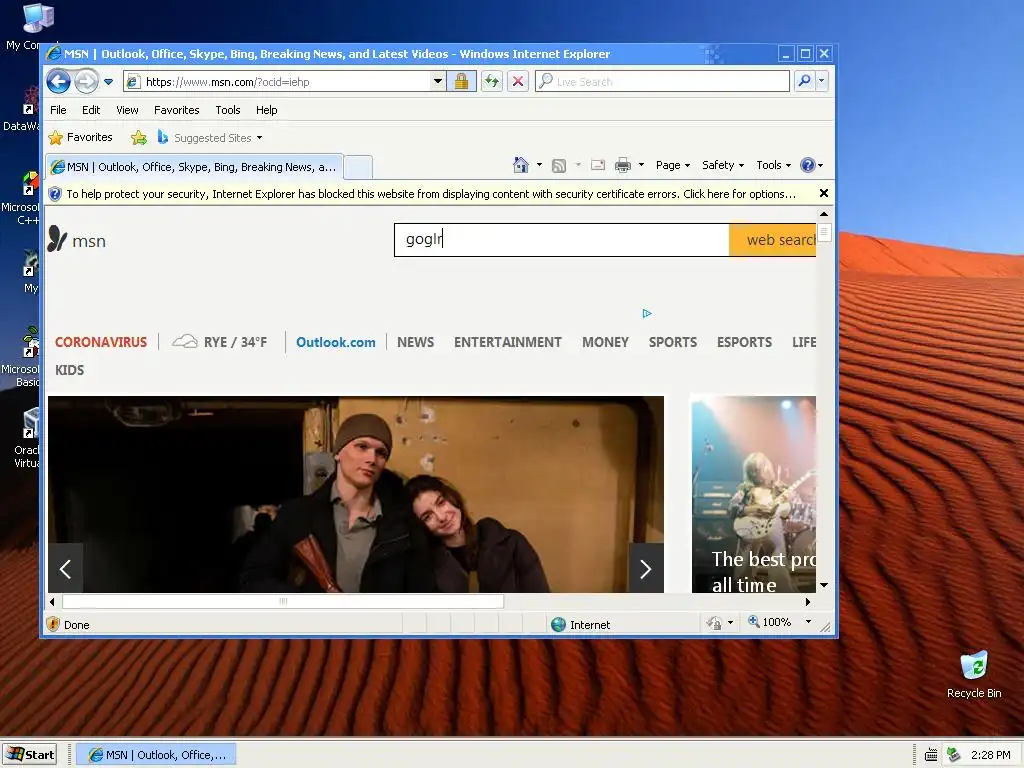1024x768 pixels.
Task: Open the RYE / 34°F weather link
Action: (x=220, y=342)
